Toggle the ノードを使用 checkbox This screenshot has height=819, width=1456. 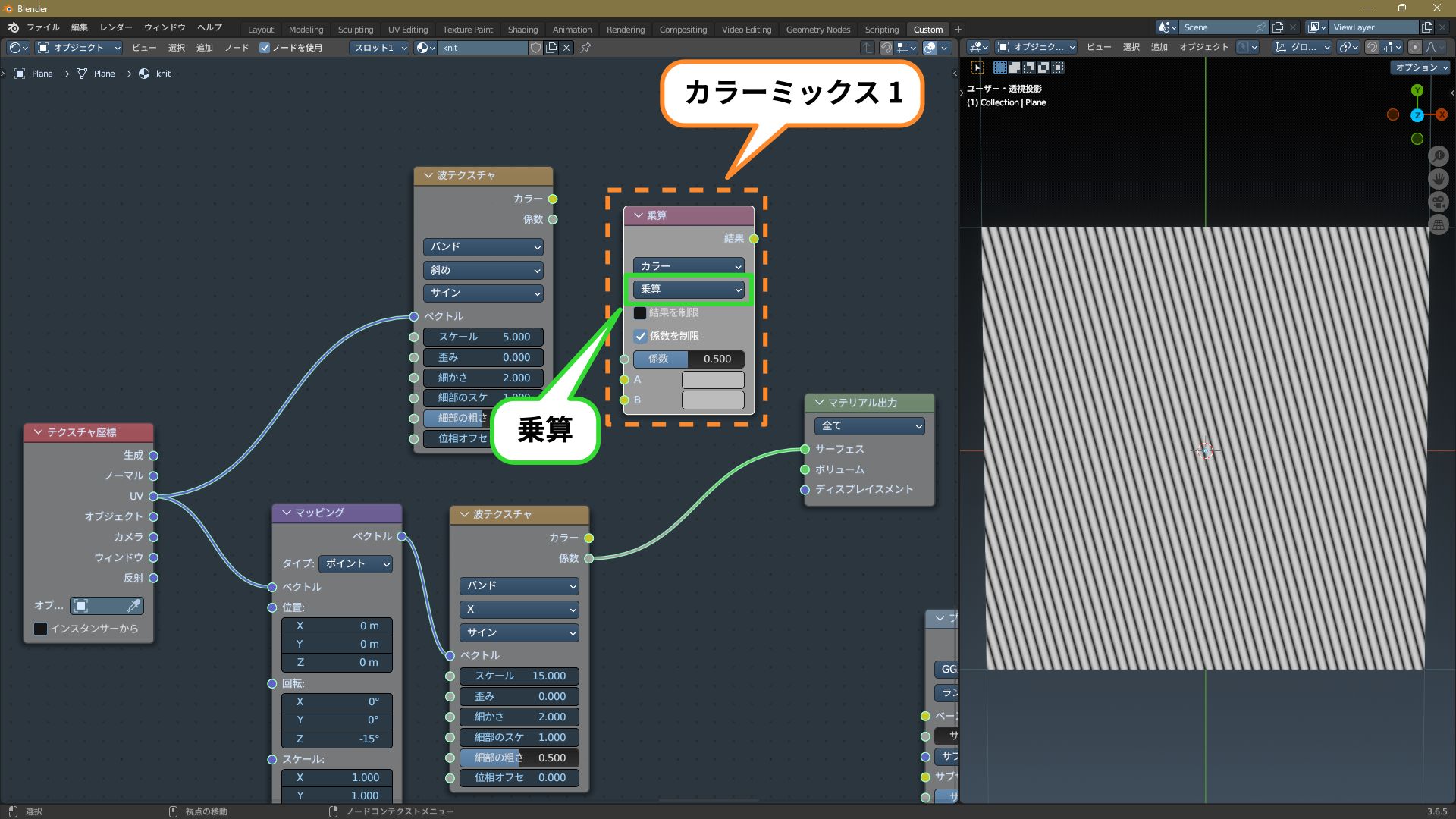(x=265, y=48)
